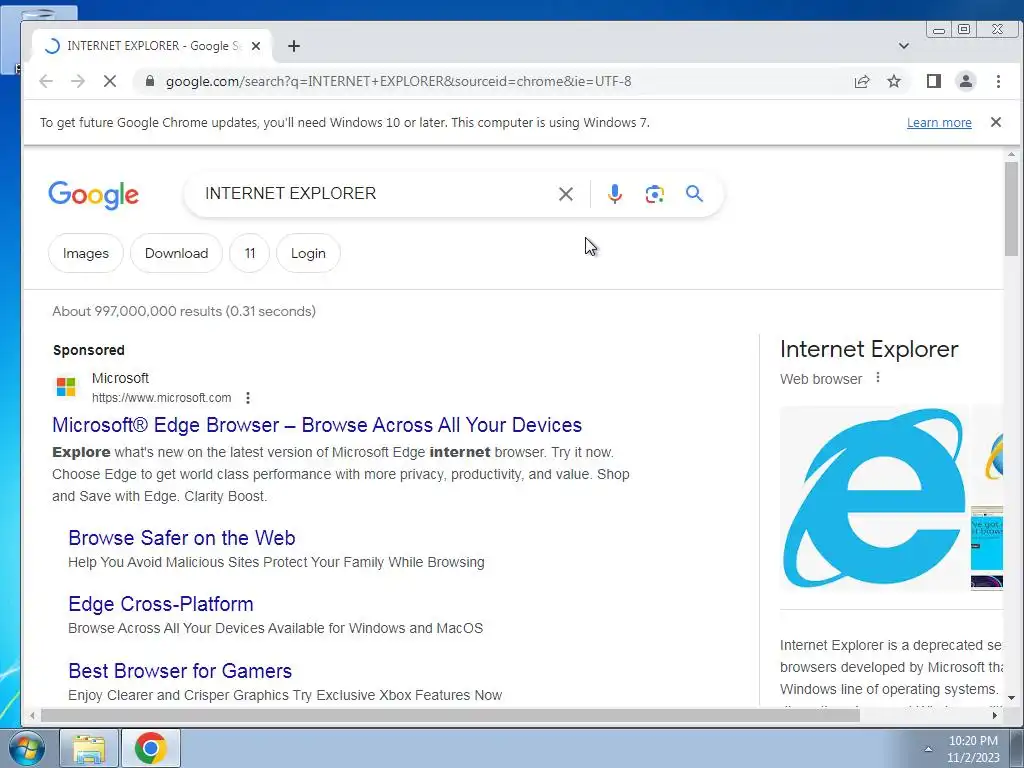Screen dimensions: 1024x768
Task: Open the large Internet Explorer logo image
Action: pyautogui.click(x=873, y=498)
